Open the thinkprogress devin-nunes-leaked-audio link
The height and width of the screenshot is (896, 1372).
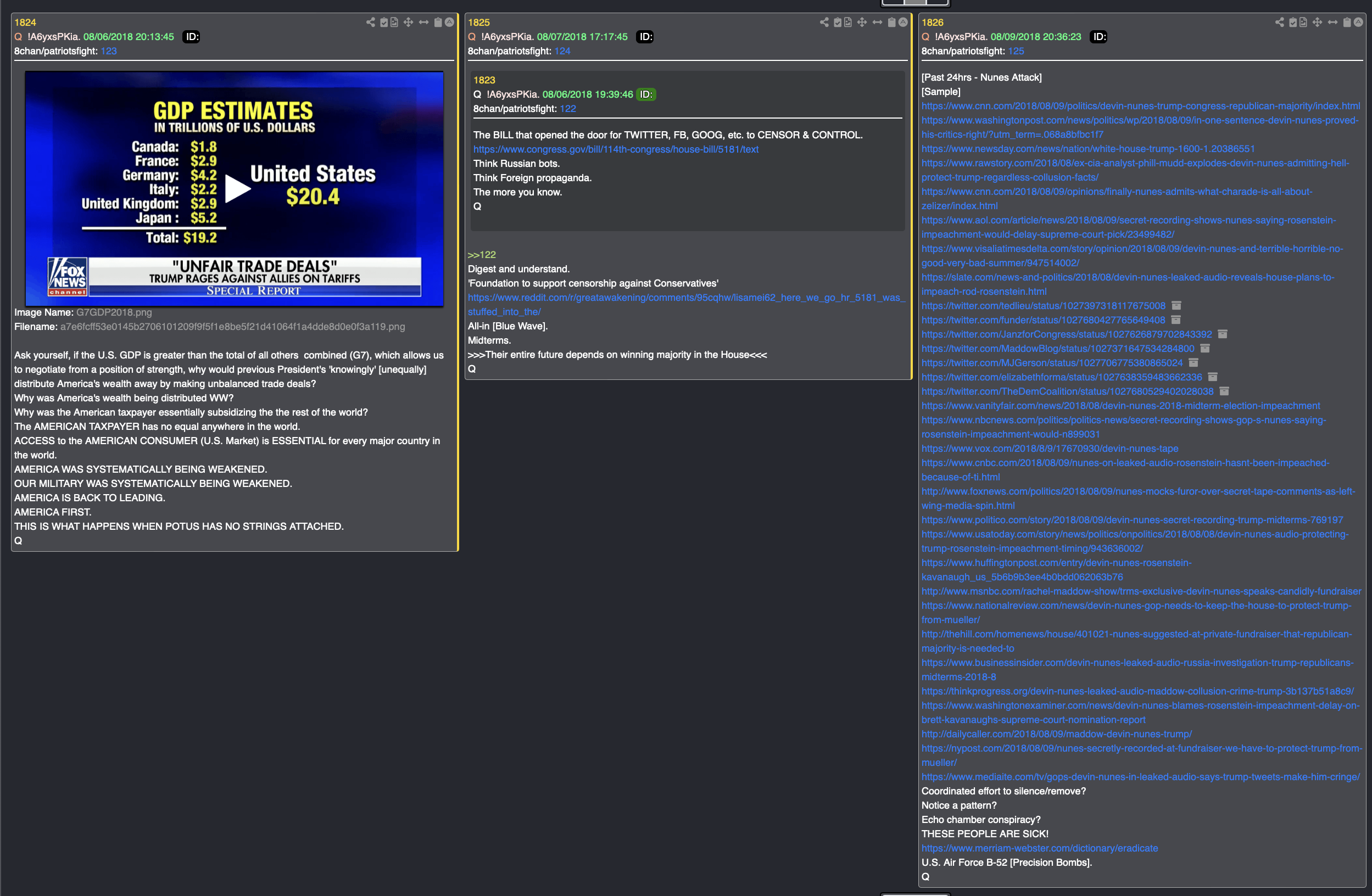[1137, 691]
